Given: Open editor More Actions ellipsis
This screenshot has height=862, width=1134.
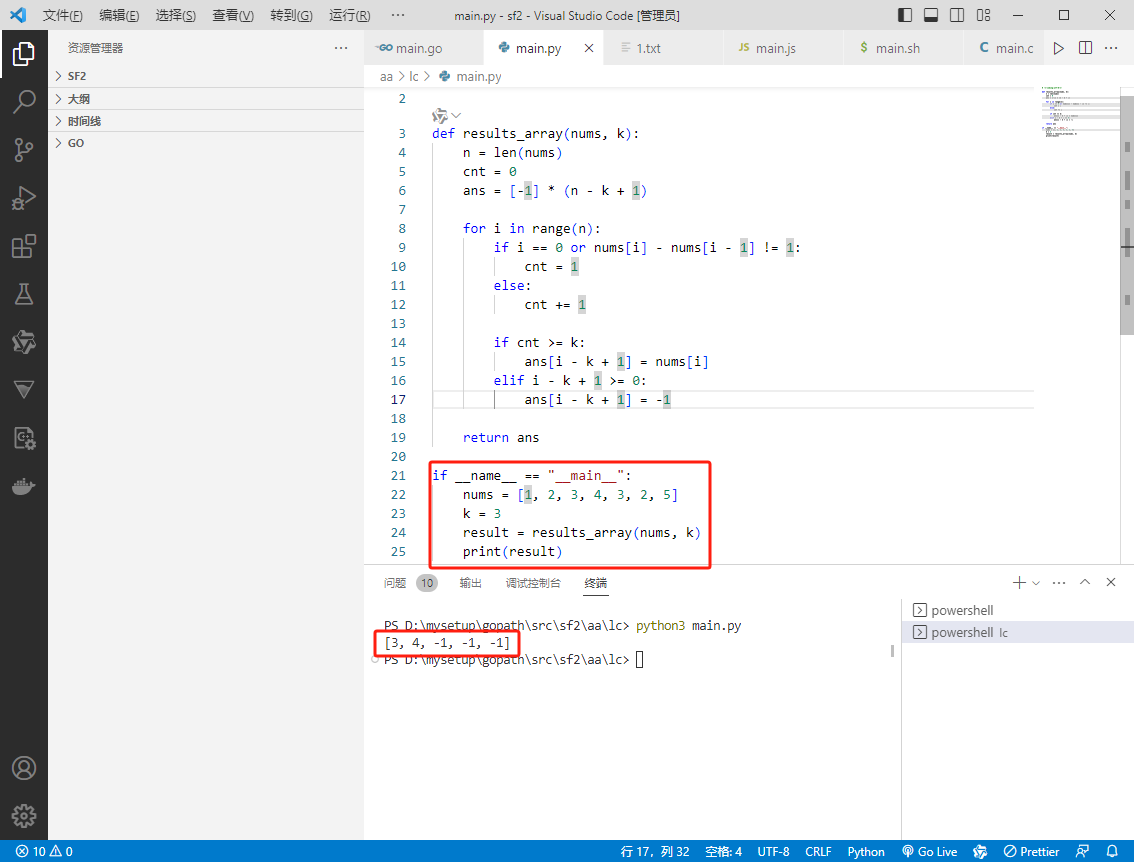Looking at the screenshot, I should tap(1112, 48).
